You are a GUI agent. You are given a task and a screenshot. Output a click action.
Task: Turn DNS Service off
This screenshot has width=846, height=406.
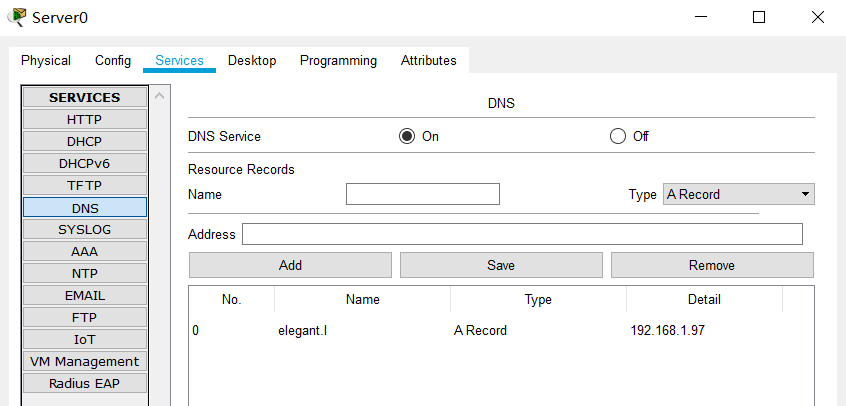tap(617, 136)
